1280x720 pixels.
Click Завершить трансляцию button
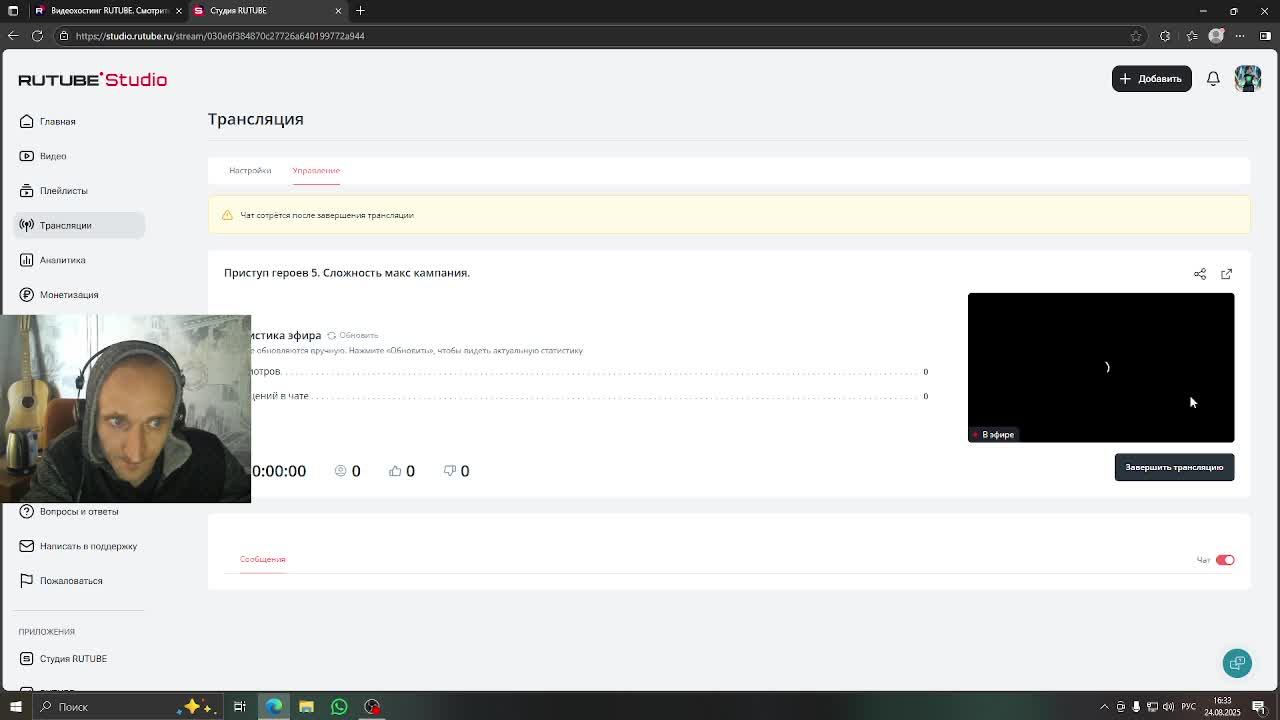tap(1174, 467)
